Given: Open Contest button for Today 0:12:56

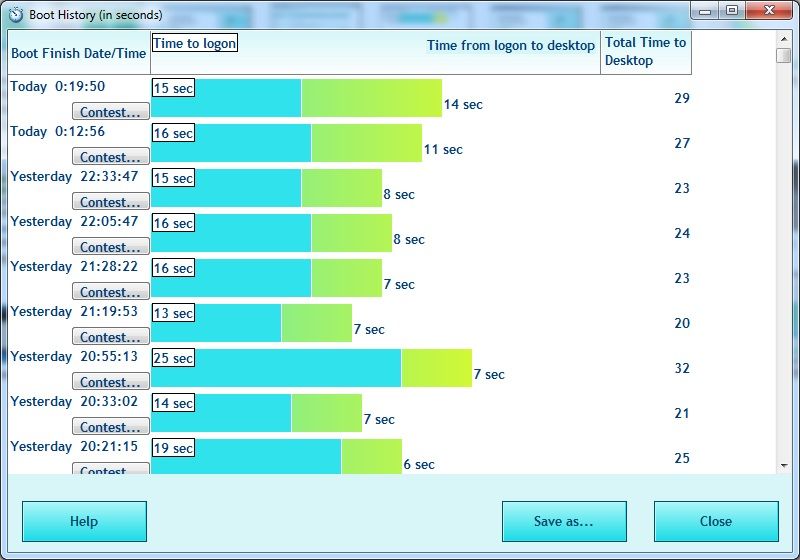Looking at the screenshot, I should (x=111, y=157).
